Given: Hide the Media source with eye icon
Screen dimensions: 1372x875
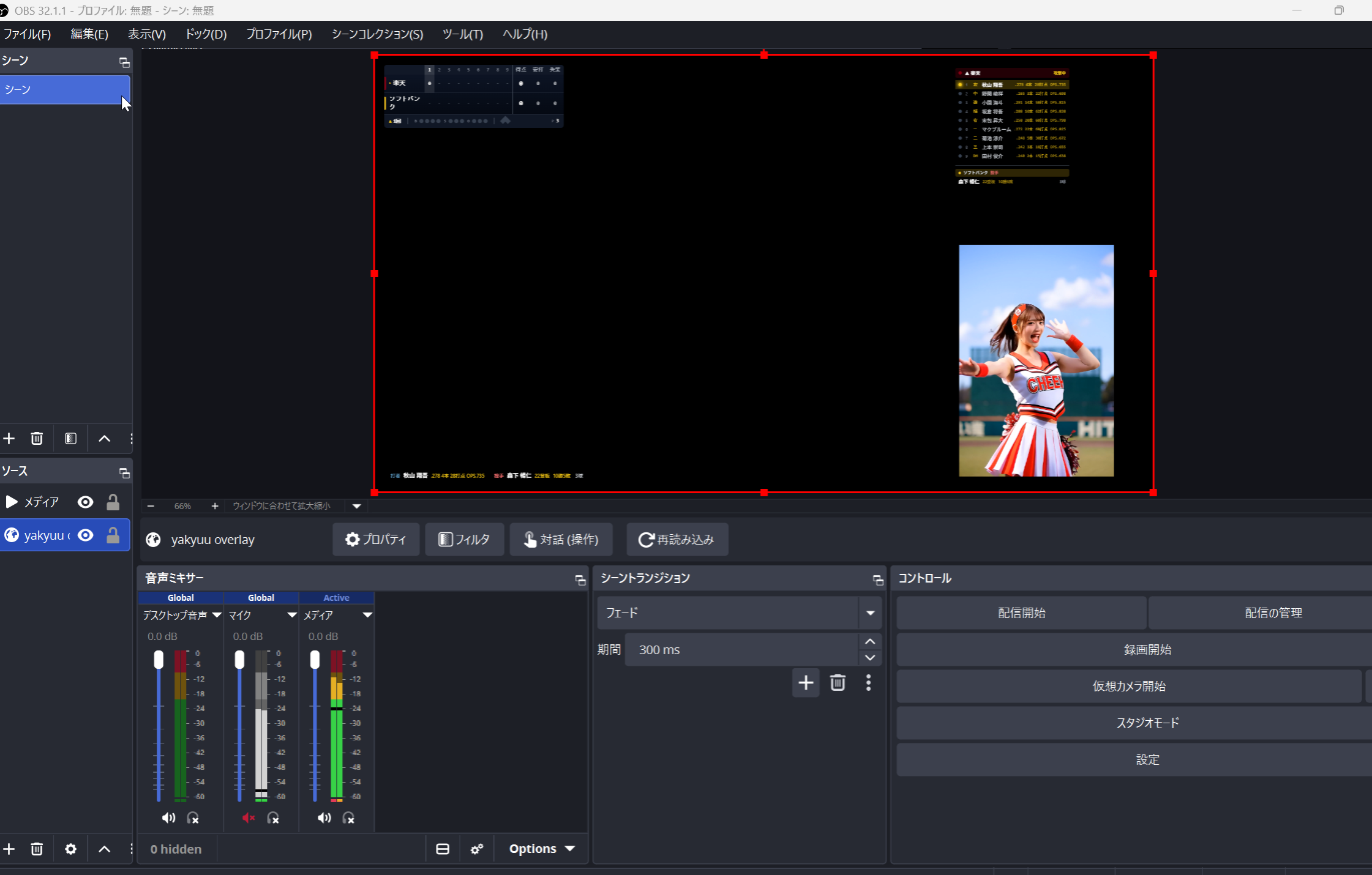Looking at the screenshot, I should pos(86,502).
